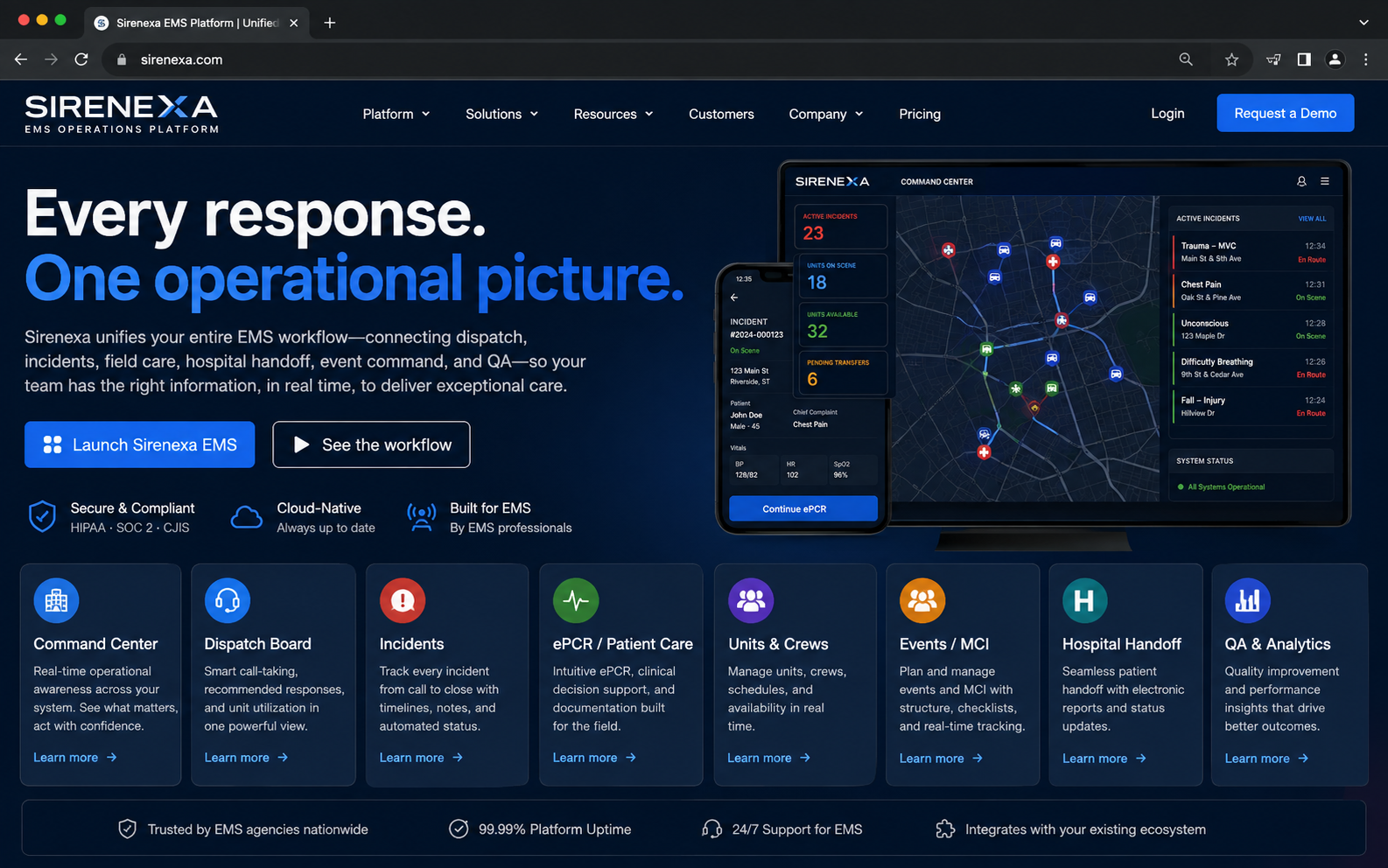Image resolution: width=1388 pixels, height=868 pixels.
Task: Click the Login link
Action: [1167, 113]
